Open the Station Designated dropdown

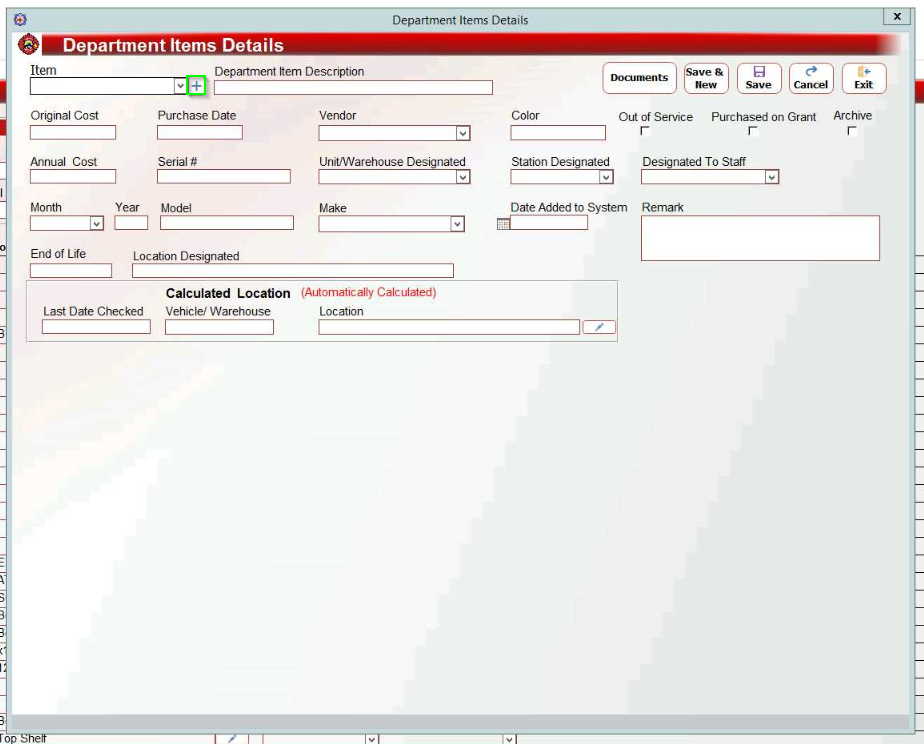(x=605, y=177)
